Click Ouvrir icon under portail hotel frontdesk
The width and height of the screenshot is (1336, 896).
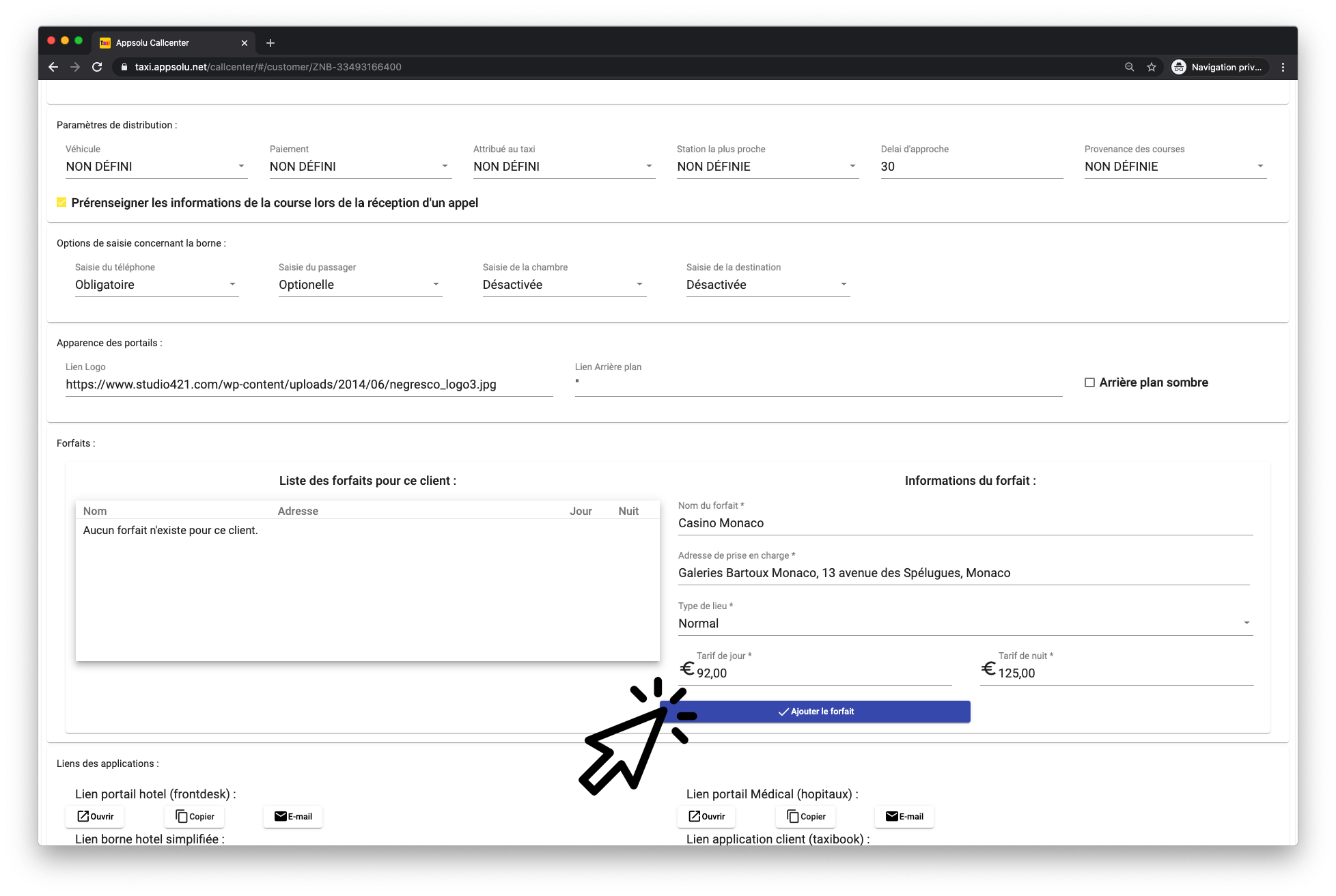83,816
